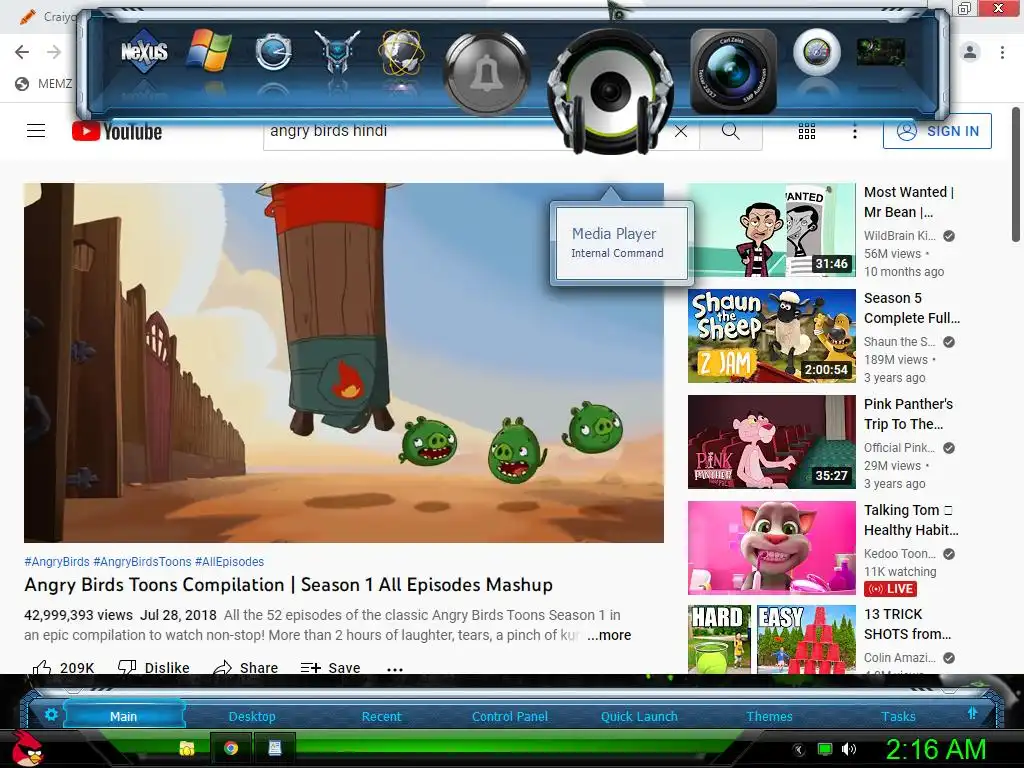Open the Nexus logo in the dock

coord(144,51)
